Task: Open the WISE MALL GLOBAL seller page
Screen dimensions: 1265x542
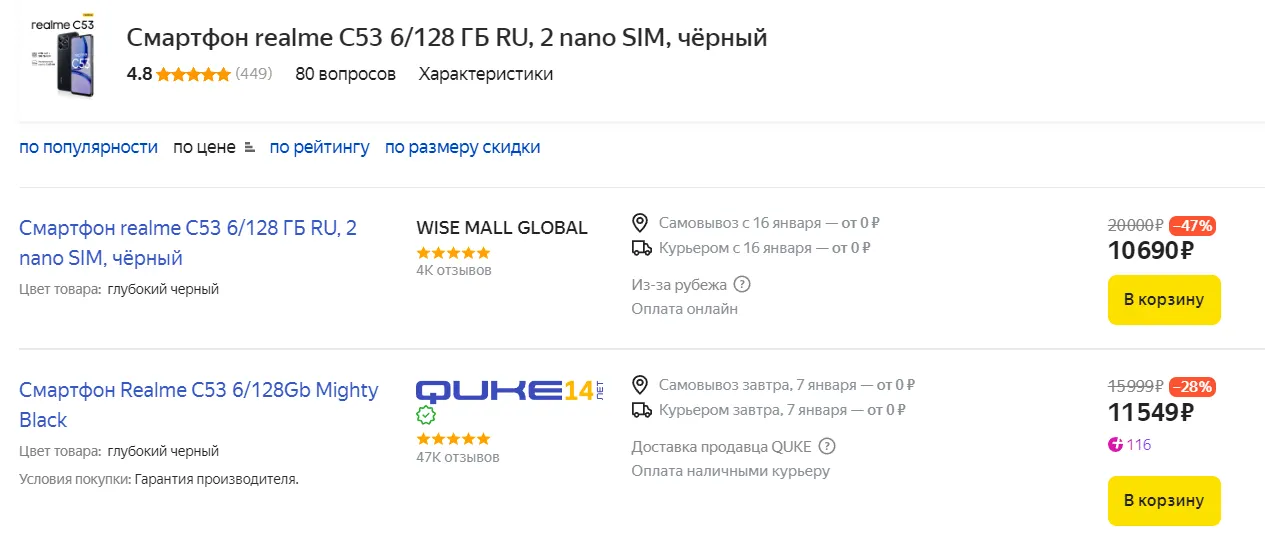Action: [501, 228]
